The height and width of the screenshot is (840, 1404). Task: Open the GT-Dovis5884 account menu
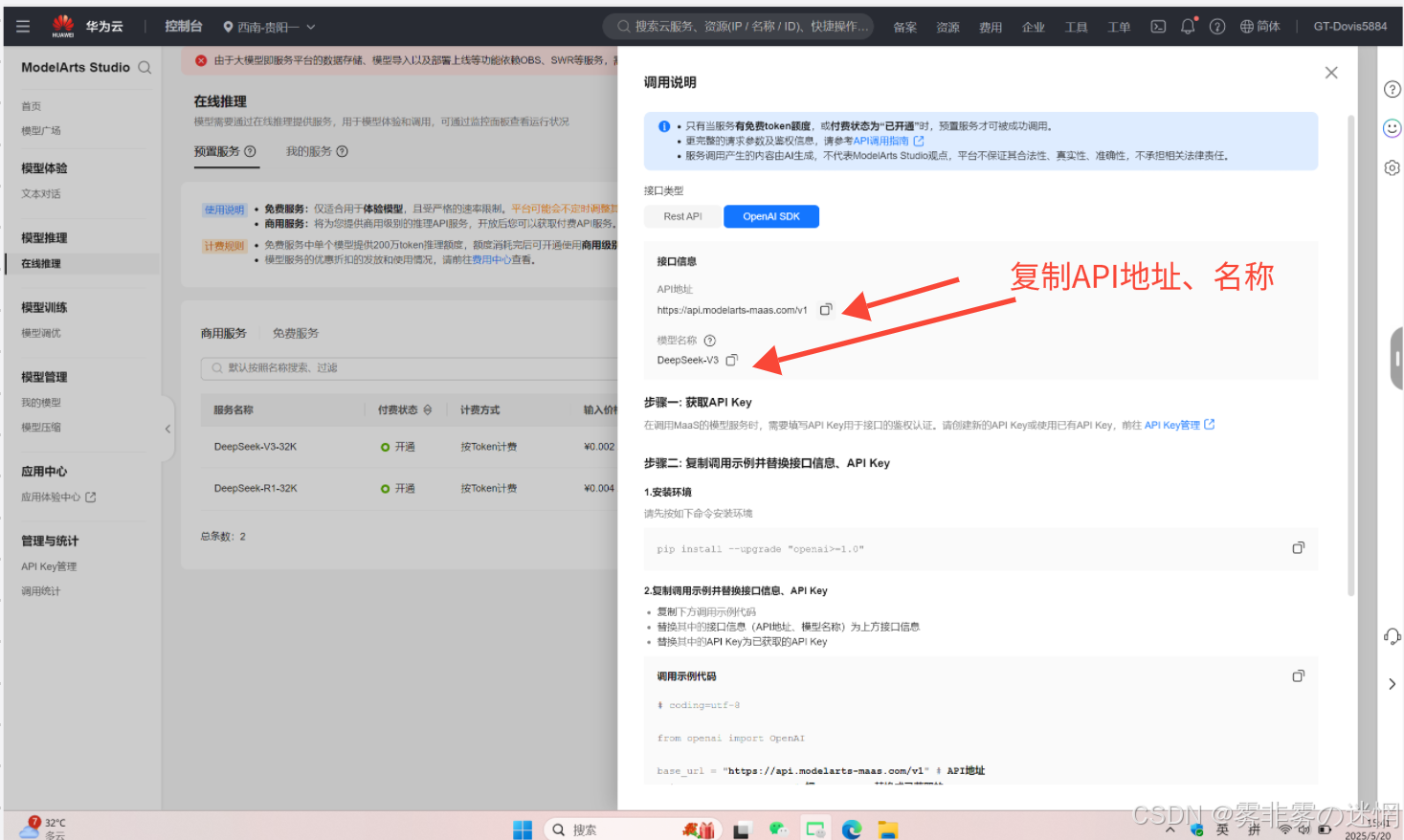pyautogui.click(x=1350, y=27)
